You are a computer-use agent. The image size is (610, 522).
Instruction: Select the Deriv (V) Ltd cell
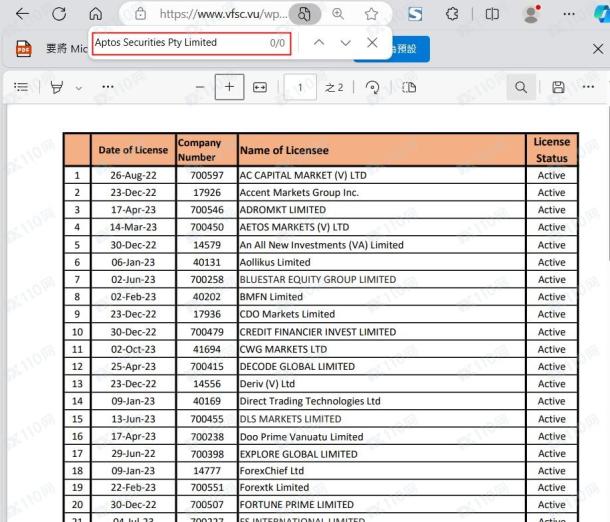click(x=382, y=384)
